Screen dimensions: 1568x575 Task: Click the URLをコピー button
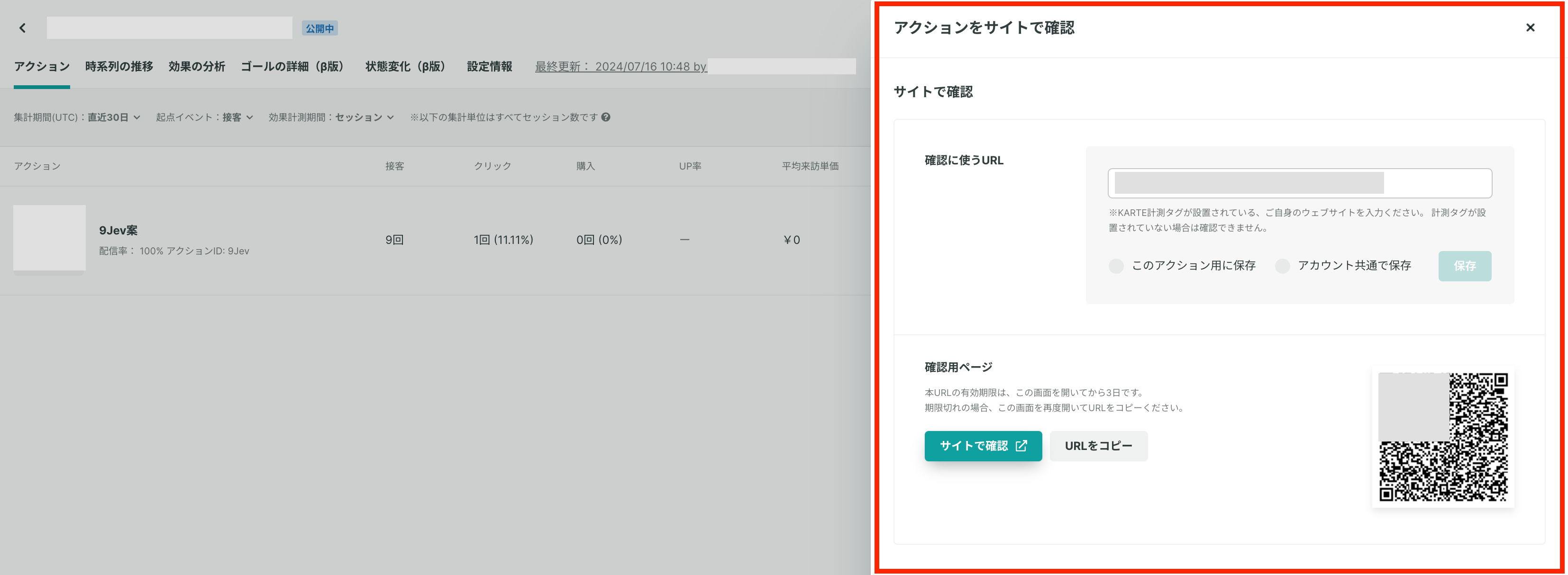[x=1099, y=446]
